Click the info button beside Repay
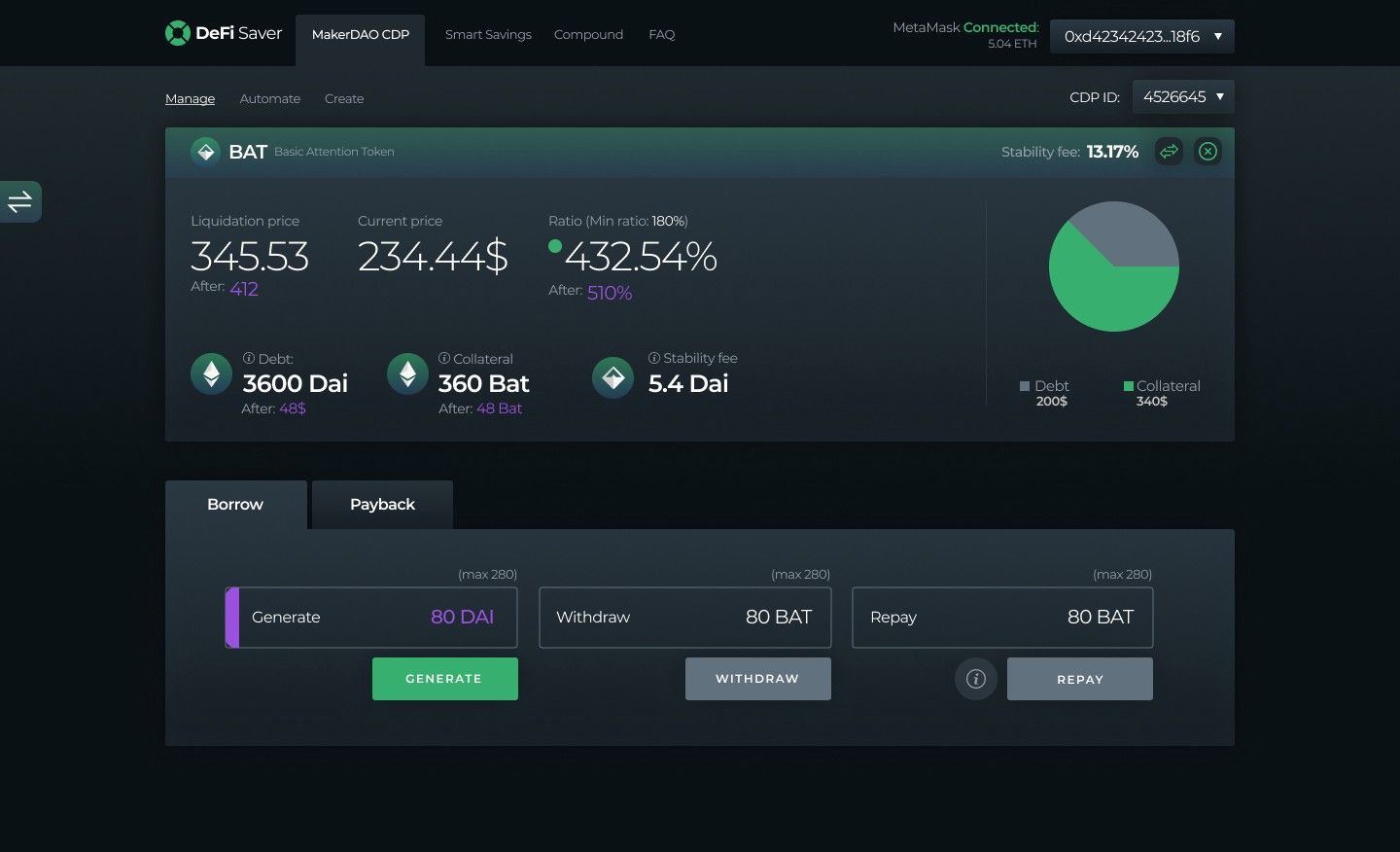This screenshot has width=1400, height=852. point(976,679)
